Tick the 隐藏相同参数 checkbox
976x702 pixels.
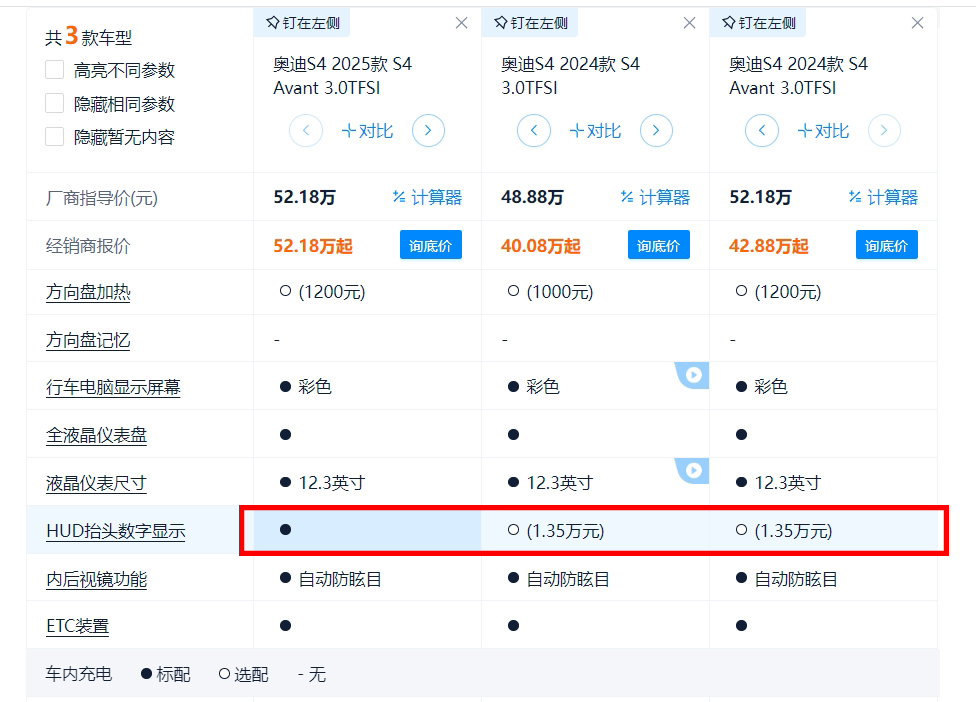pyautogui.click(x=55, y=103)
